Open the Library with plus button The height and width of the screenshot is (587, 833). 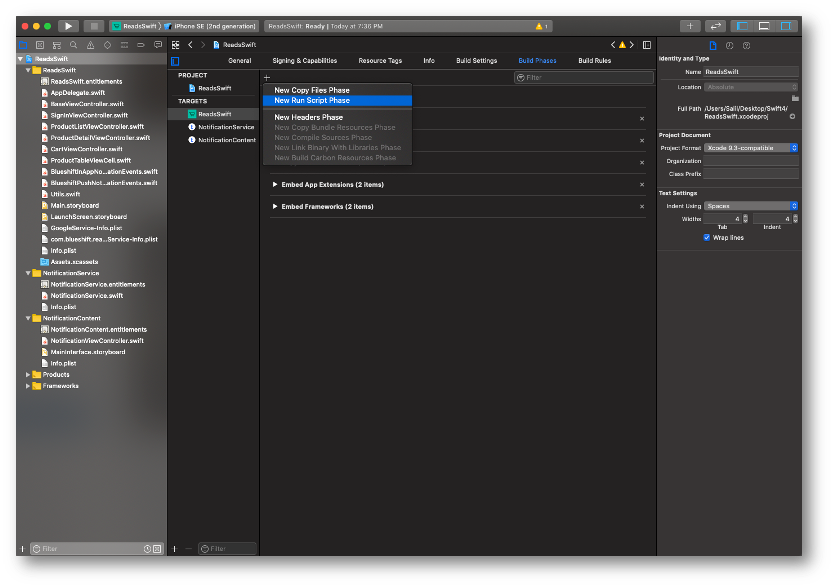click(690, 26)
